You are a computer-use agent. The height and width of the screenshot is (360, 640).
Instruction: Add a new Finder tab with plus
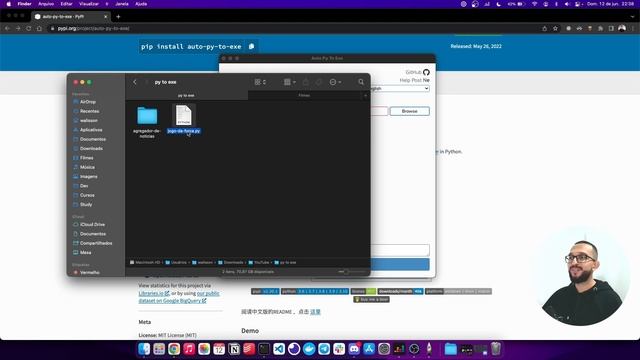[366, 96]
